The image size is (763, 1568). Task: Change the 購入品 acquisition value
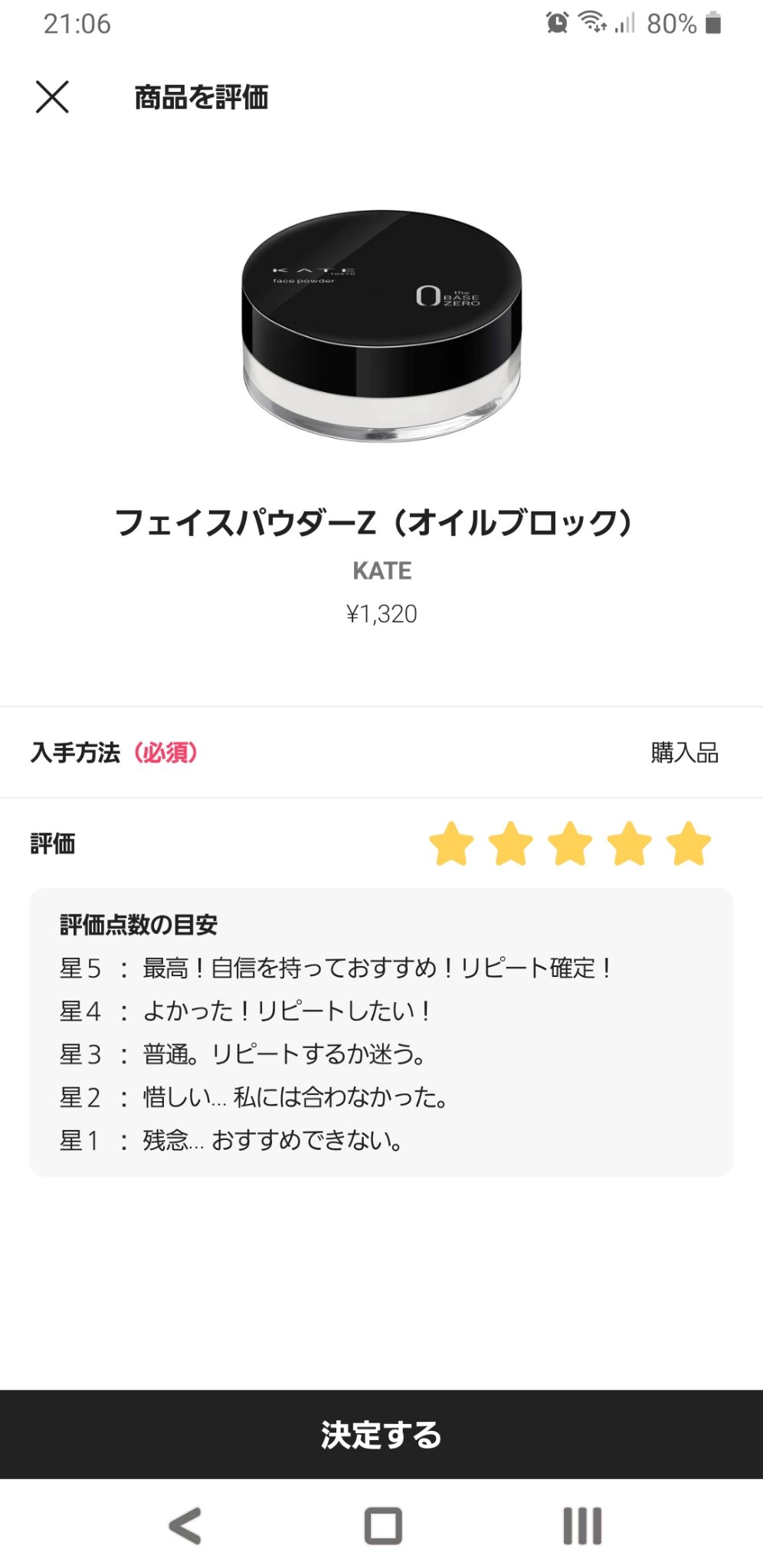pos(684,753)
